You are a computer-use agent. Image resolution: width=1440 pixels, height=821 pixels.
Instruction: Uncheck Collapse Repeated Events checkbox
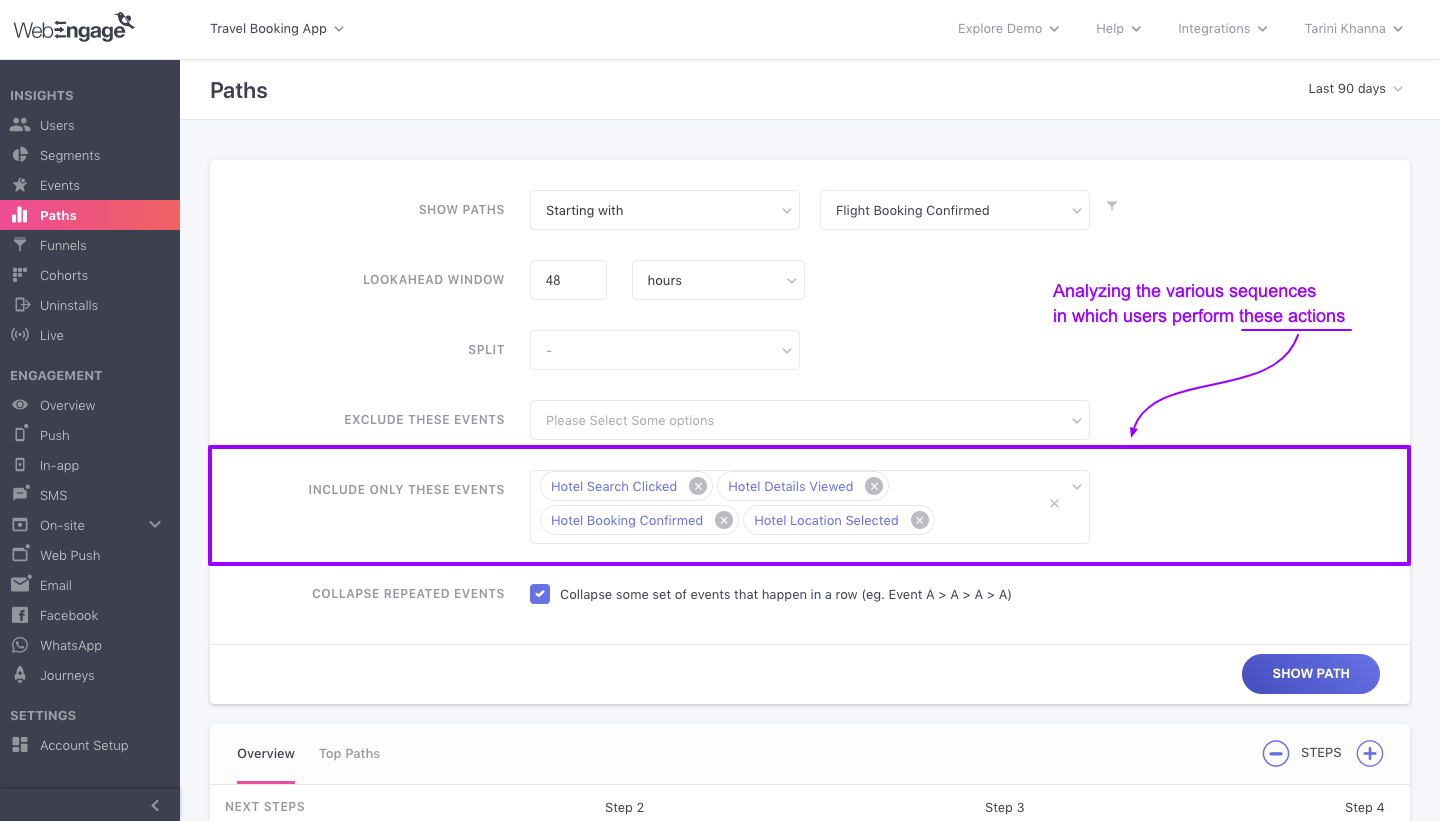click(x=540, y=594)
